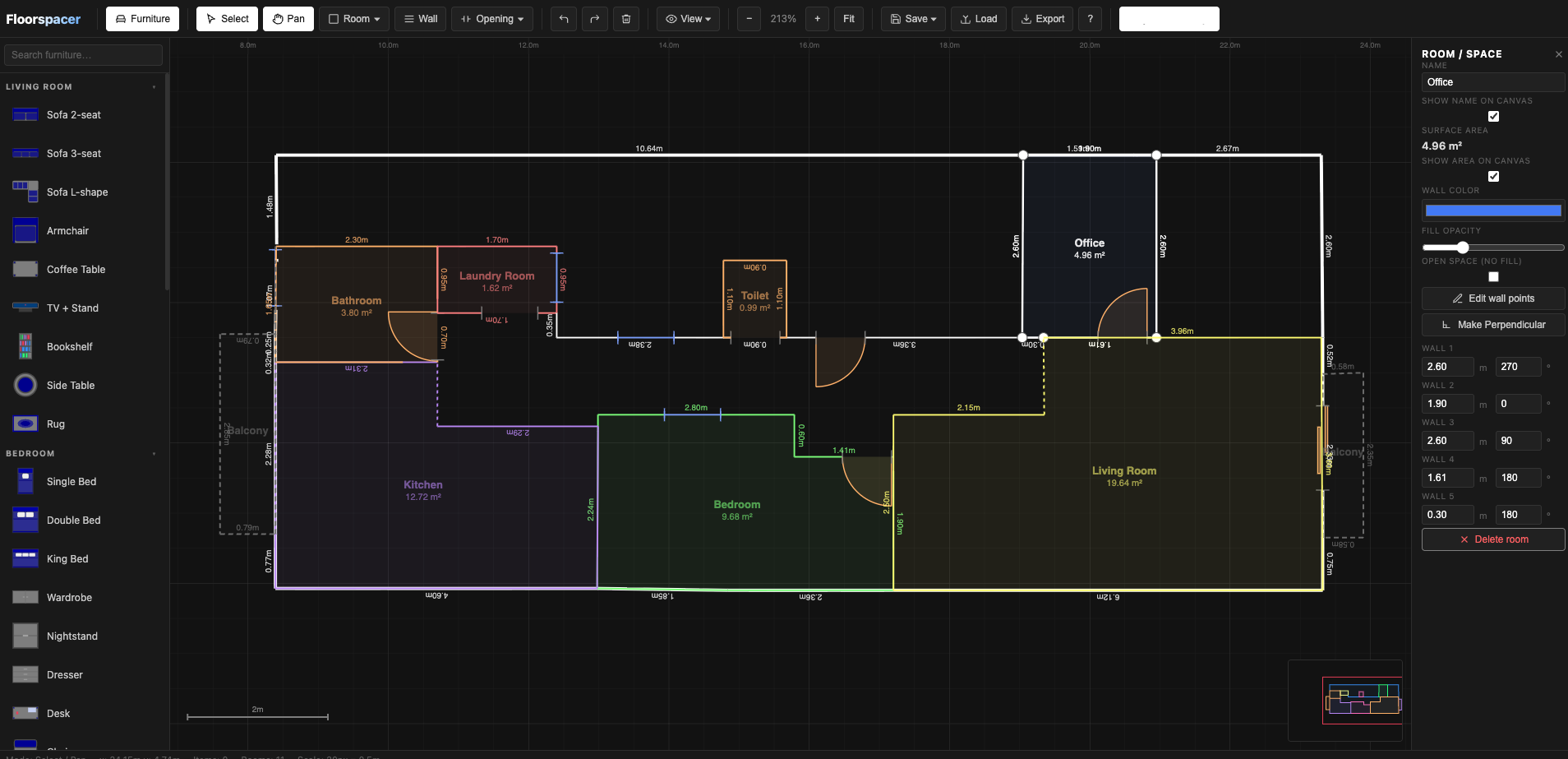Click the minimap thumbnail
The height and width of the screenshot is (759, 1568).
(x=1345, y=700)
